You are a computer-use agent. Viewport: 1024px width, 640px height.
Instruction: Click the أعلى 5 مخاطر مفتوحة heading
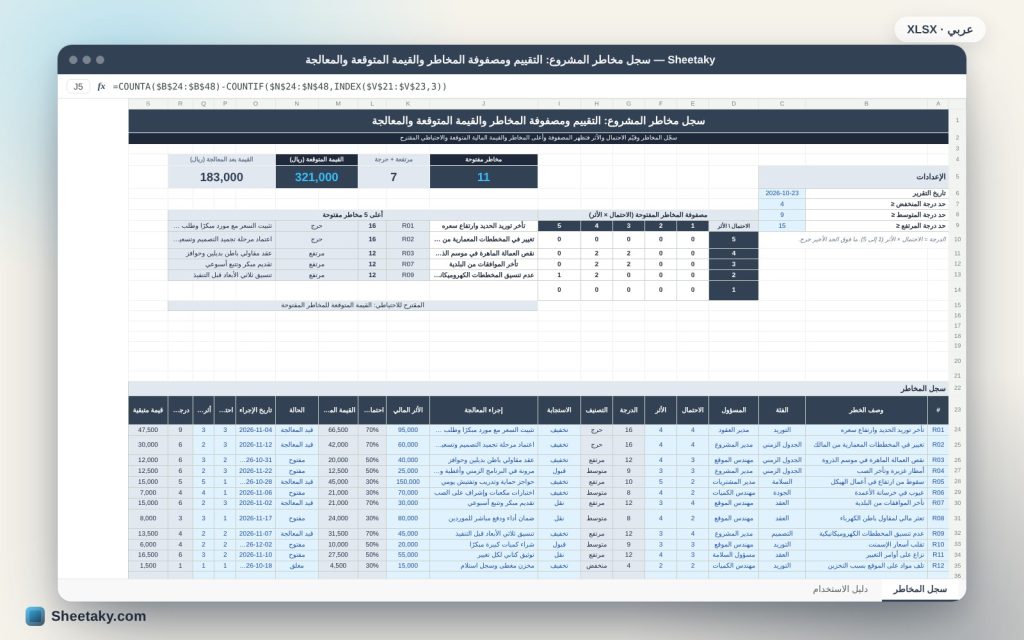(353, 215)
